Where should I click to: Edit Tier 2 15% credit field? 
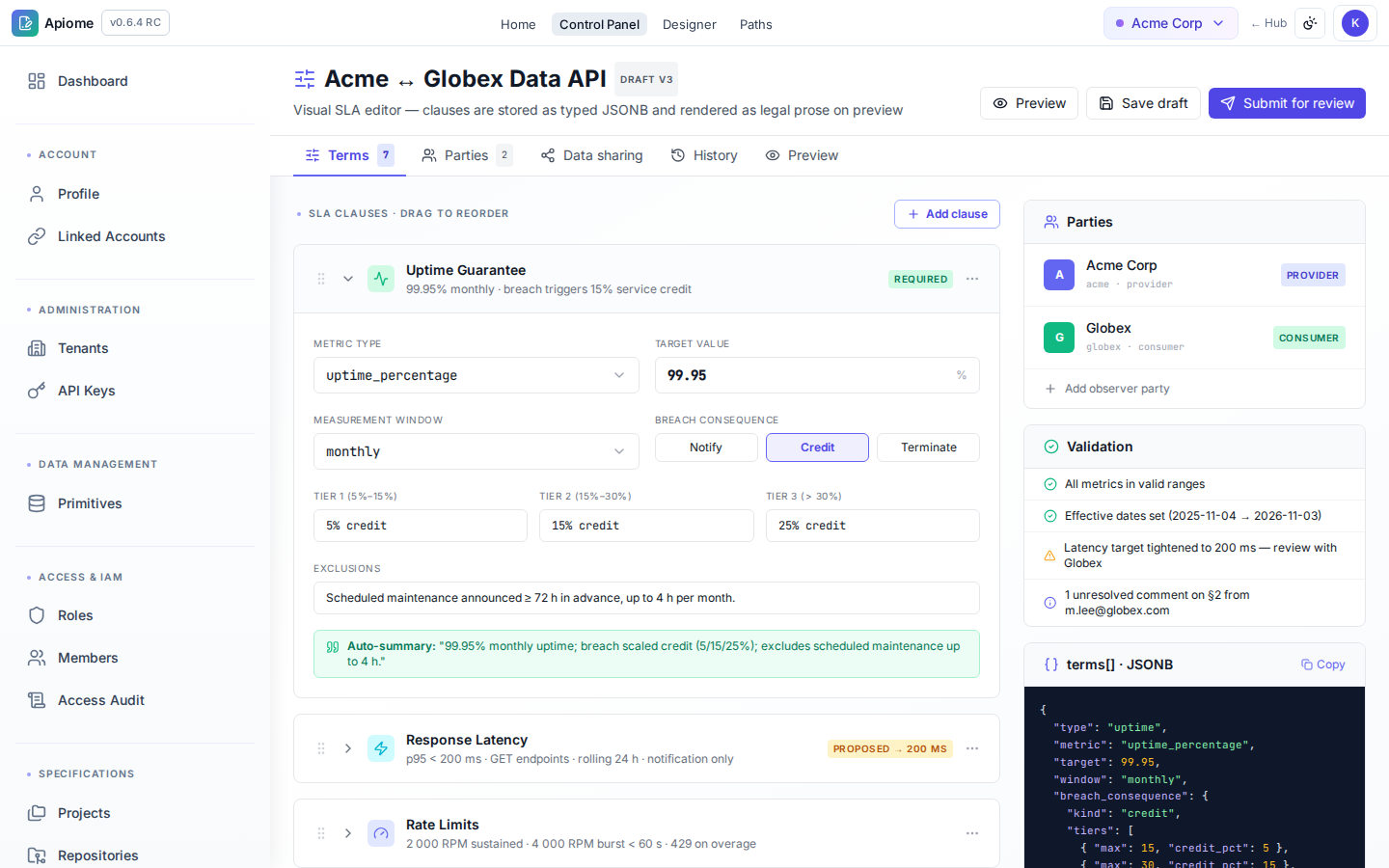coord(646,526)
